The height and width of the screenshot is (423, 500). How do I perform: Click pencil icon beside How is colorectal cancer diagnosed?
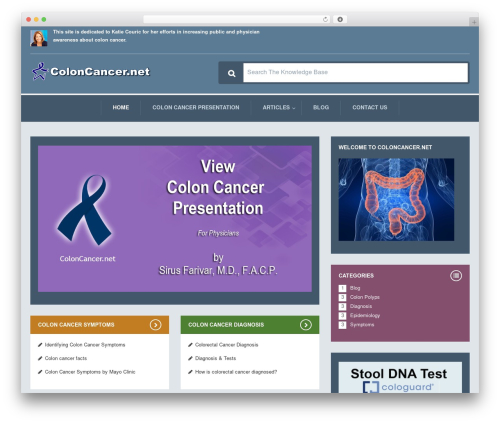[190, 372]
